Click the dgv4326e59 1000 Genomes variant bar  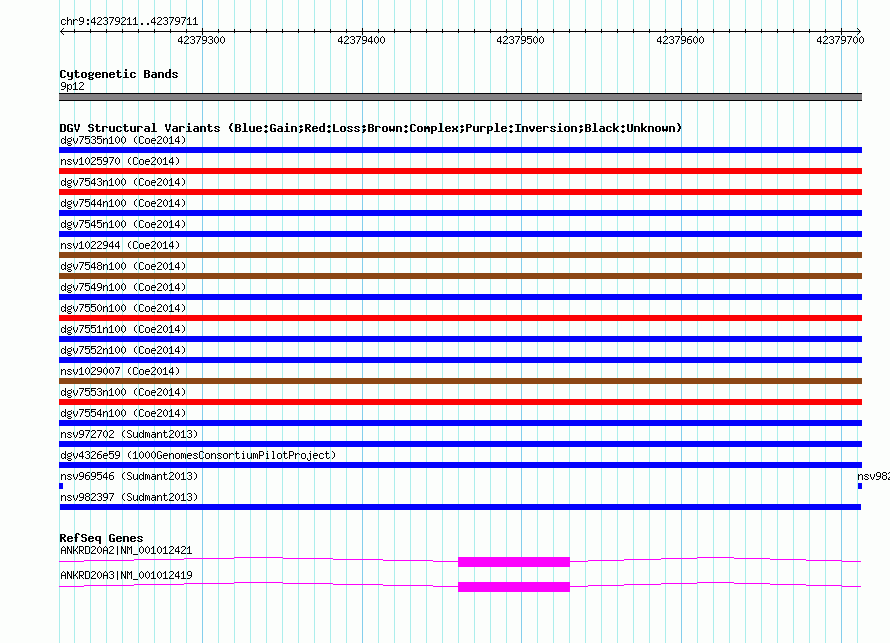(460, 465)
